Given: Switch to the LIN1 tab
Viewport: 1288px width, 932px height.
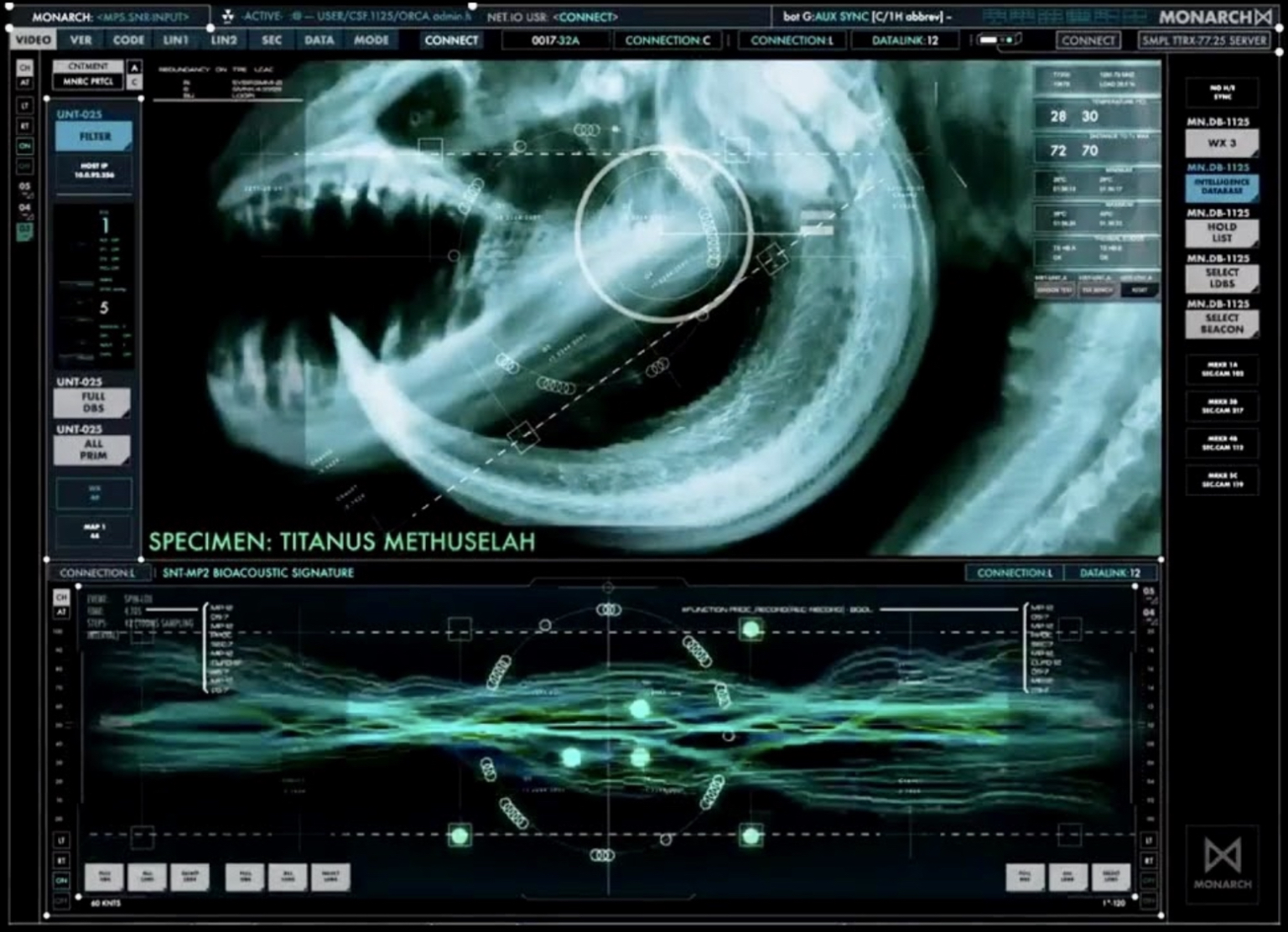Looking at the screenshot, I should click(x=175, y=39).
